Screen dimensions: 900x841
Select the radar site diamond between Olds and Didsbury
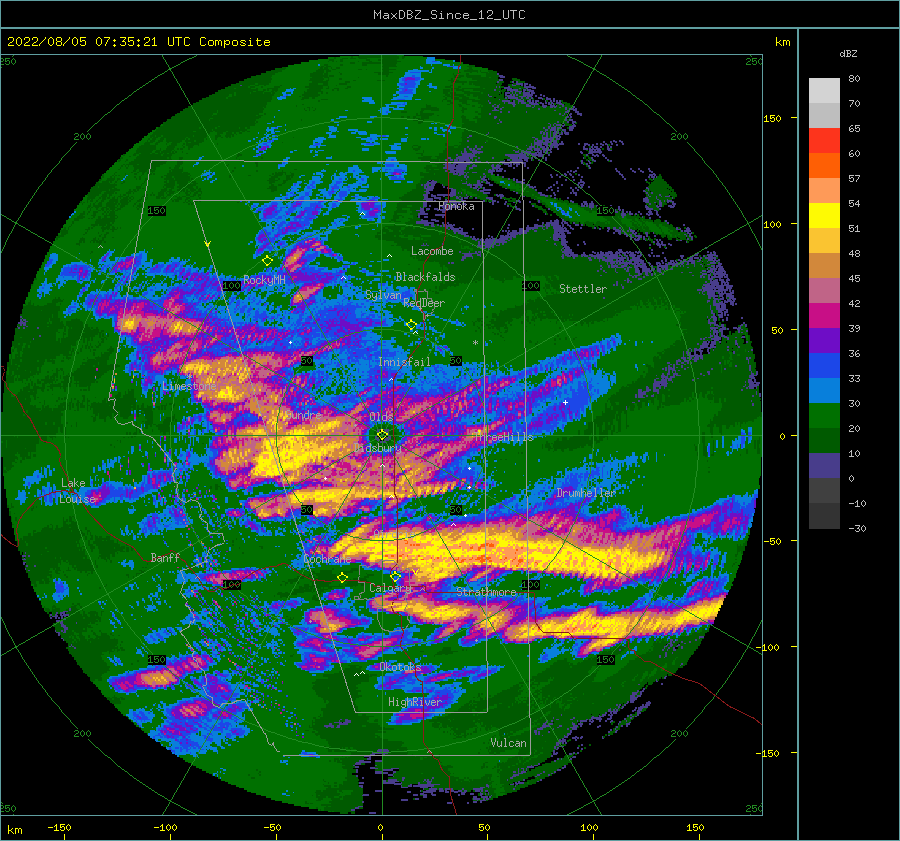(x=382, y=435)
